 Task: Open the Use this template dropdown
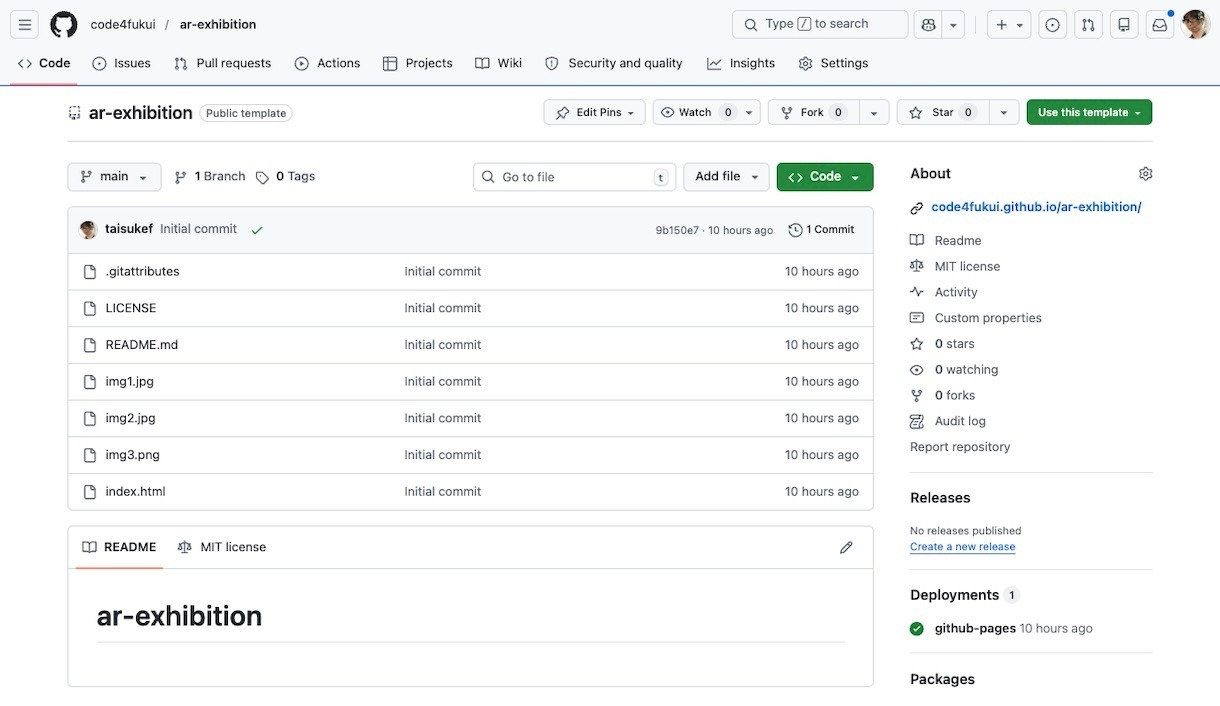(1088, 113)
